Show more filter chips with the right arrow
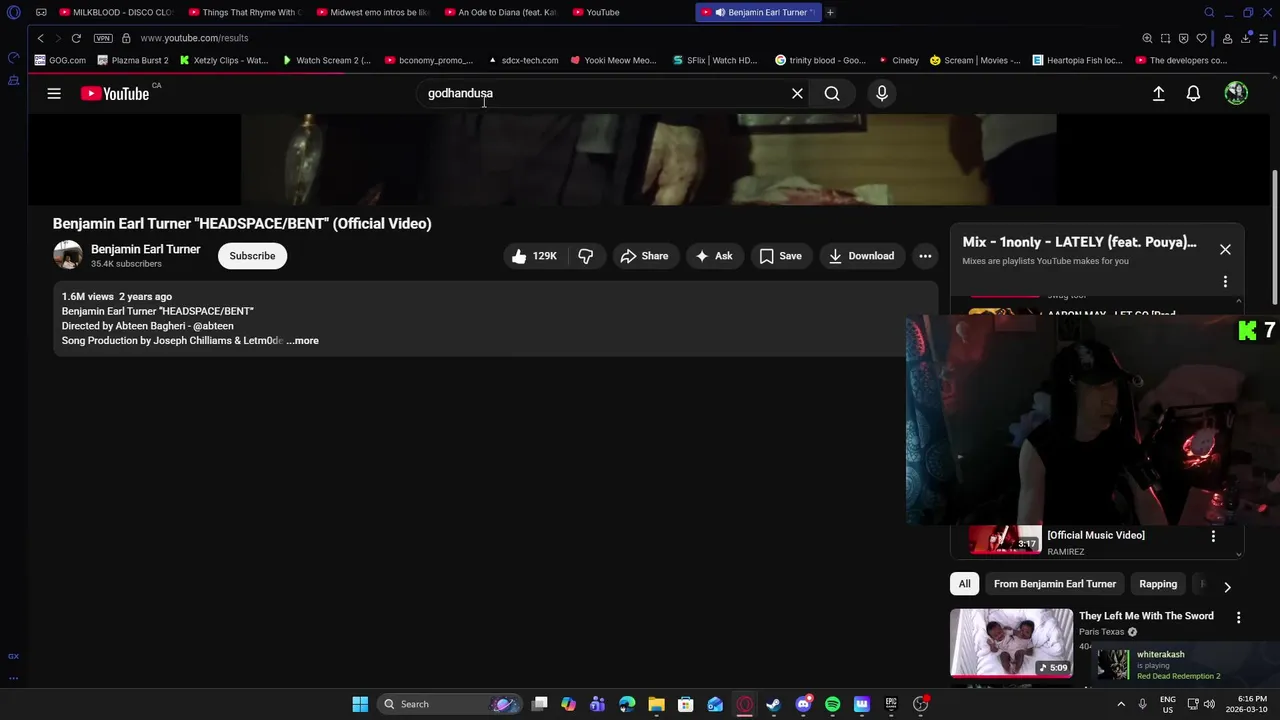This screenshot has height=720, width=1280. click(x=1227, y=587)
